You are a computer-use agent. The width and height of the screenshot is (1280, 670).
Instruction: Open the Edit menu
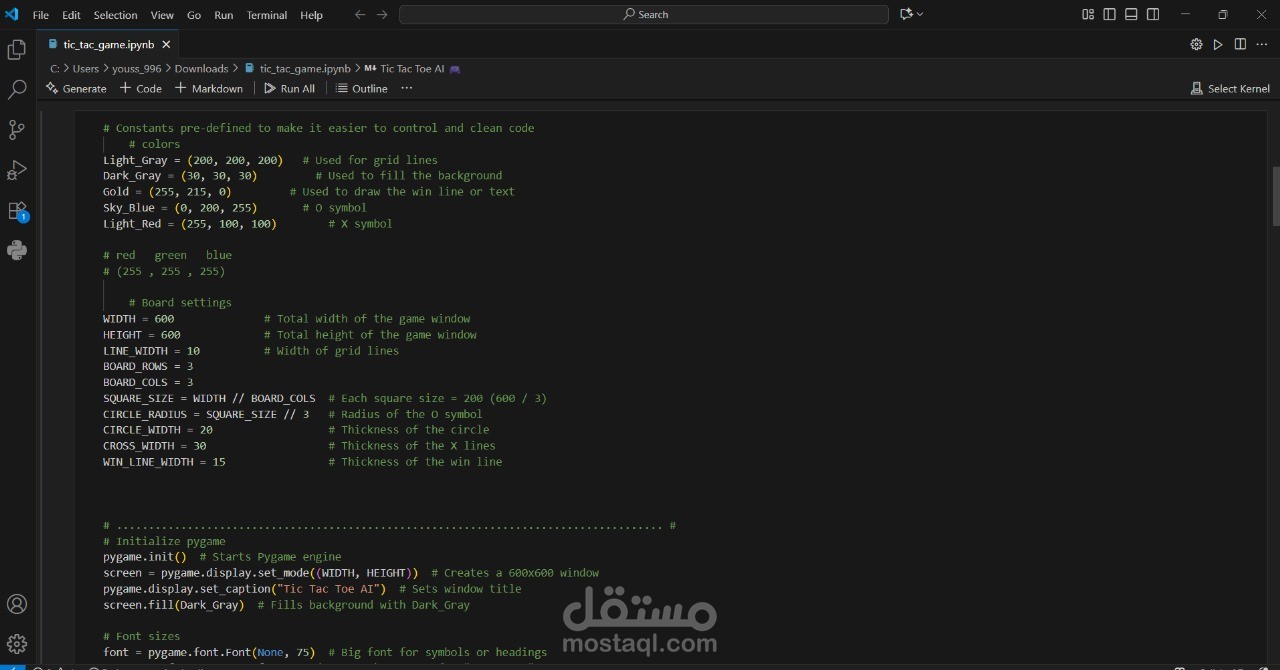click(71, 15)
